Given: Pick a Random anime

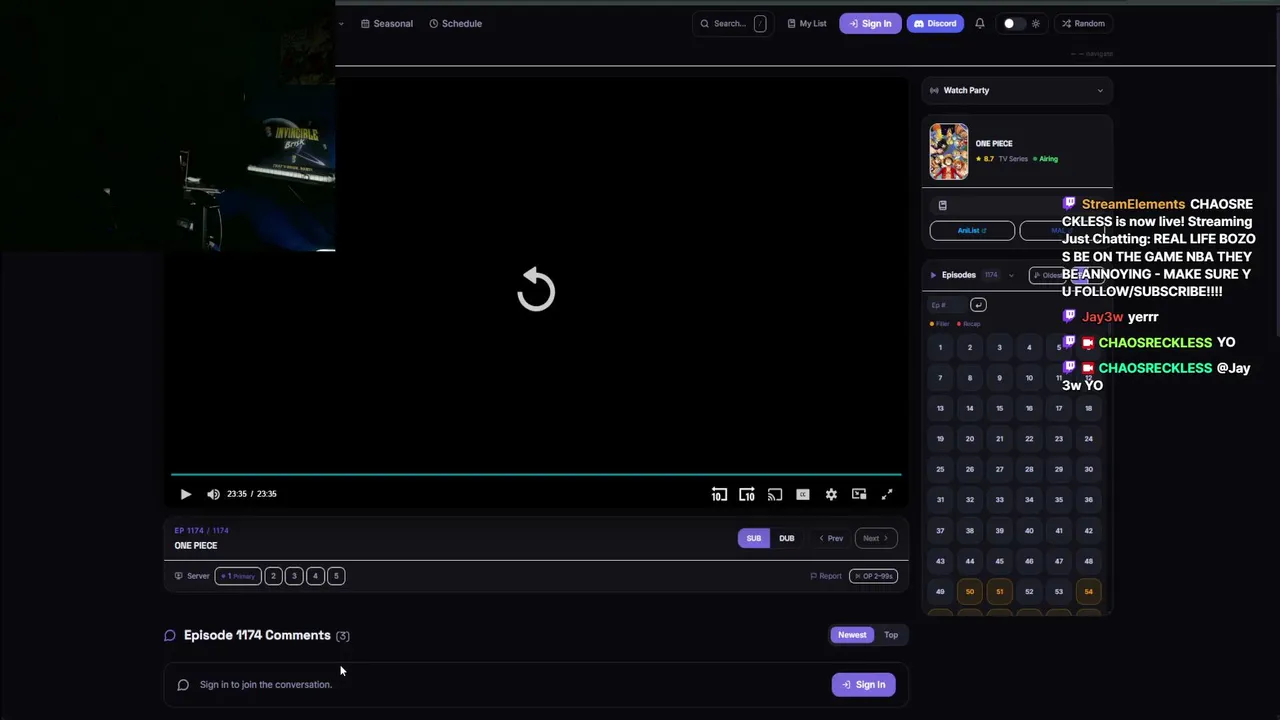Looking at the screenshot, I should point(1084,24).
